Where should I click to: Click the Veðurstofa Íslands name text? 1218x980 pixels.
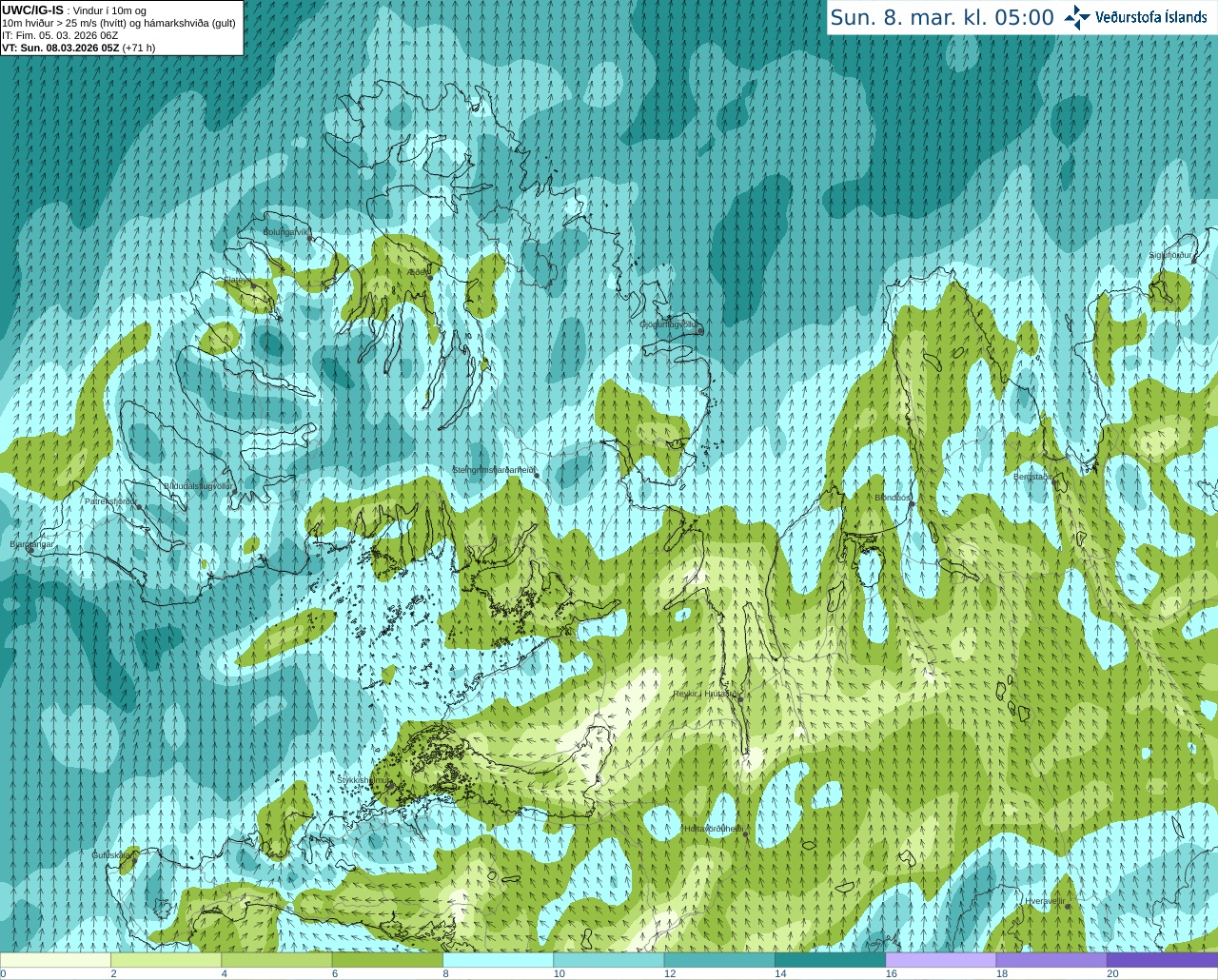(x=1150, y=17)
